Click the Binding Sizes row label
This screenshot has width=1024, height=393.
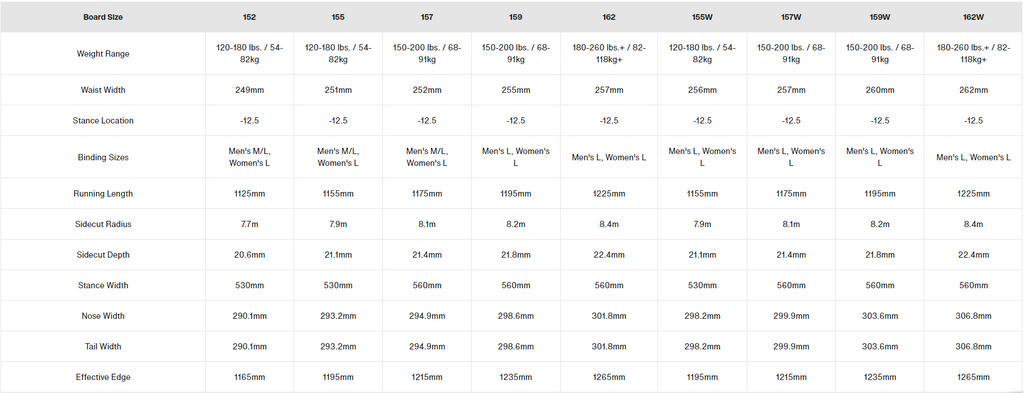point(103,157)
